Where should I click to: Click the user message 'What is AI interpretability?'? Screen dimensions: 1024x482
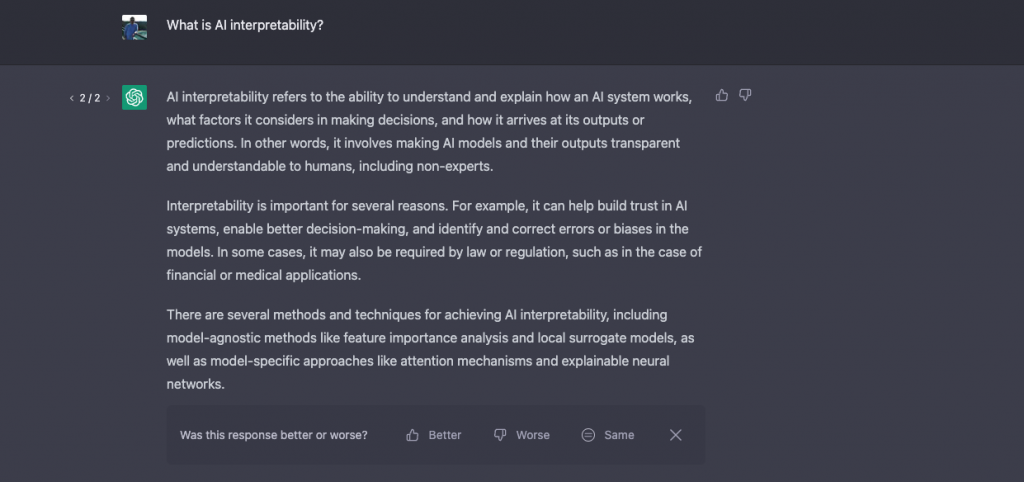(x=245, y=25)
